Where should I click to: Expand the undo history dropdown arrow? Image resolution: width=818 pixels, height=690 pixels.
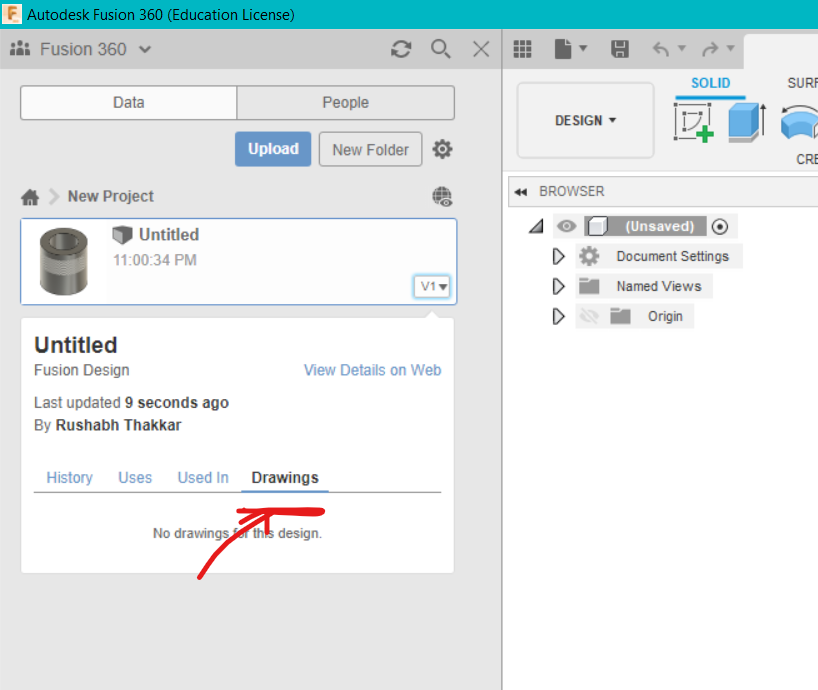681,48
